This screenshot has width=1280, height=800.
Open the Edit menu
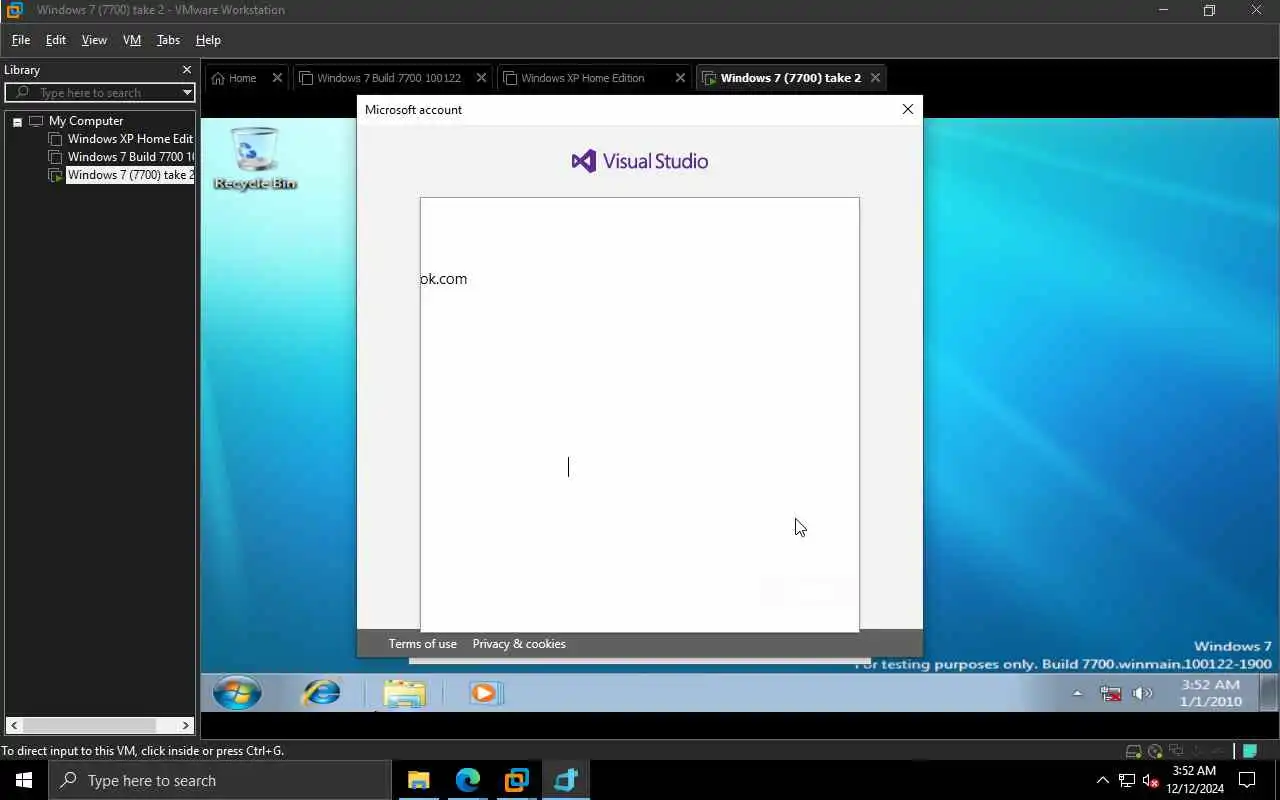56,40
